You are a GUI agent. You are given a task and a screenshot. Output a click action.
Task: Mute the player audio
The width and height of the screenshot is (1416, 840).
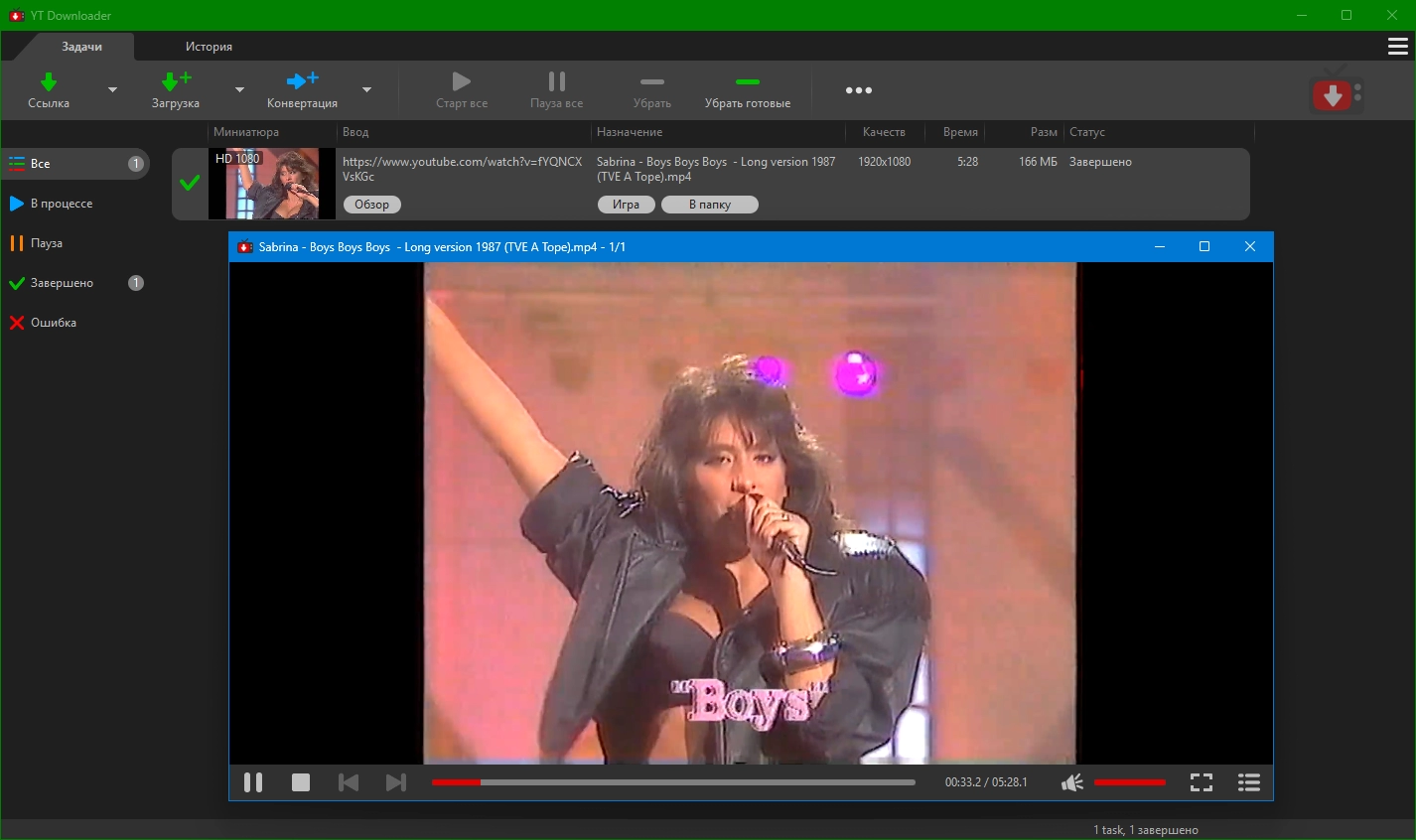click(x=1072, y=782)
